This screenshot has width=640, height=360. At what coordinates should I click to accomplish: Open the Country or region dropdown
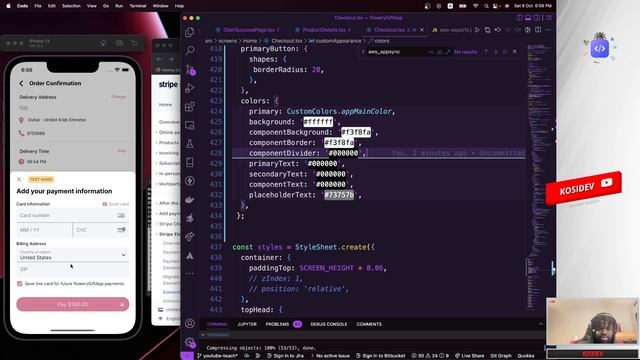[x=73, y=255]
